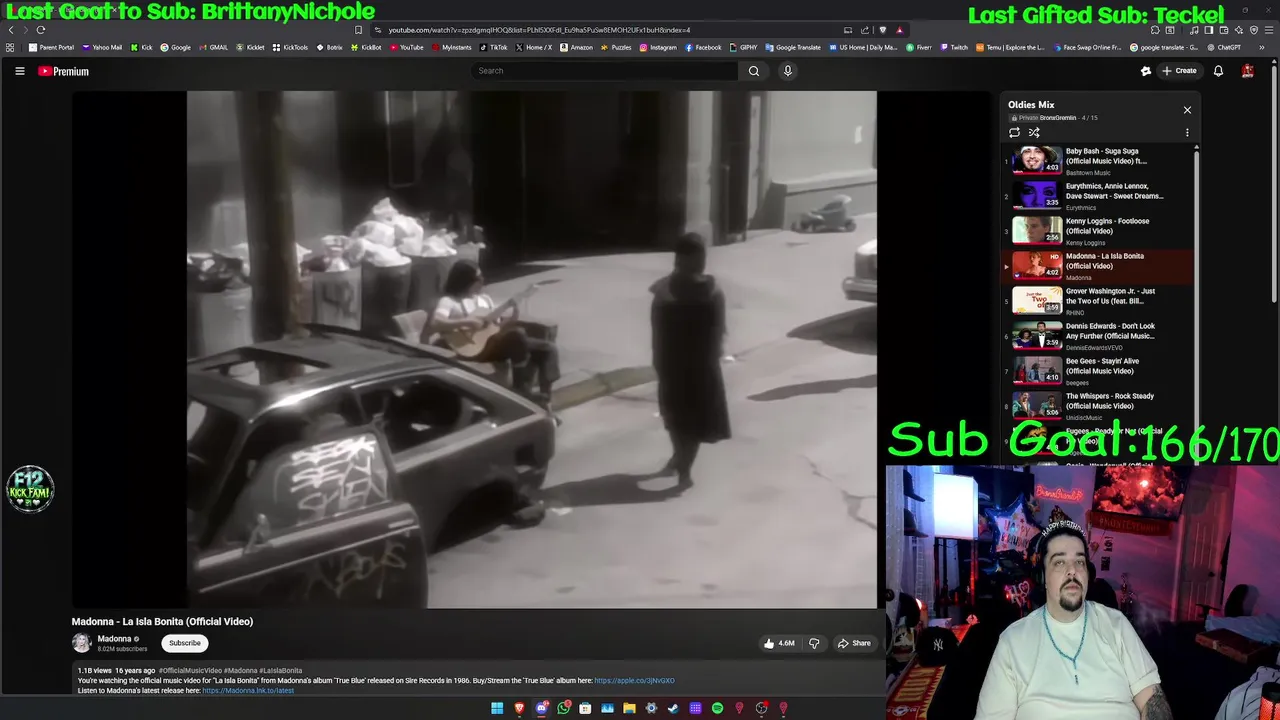This screenshot has height=720, width=1280.
Task: Click the Create button
Action: click(1179, 71)
